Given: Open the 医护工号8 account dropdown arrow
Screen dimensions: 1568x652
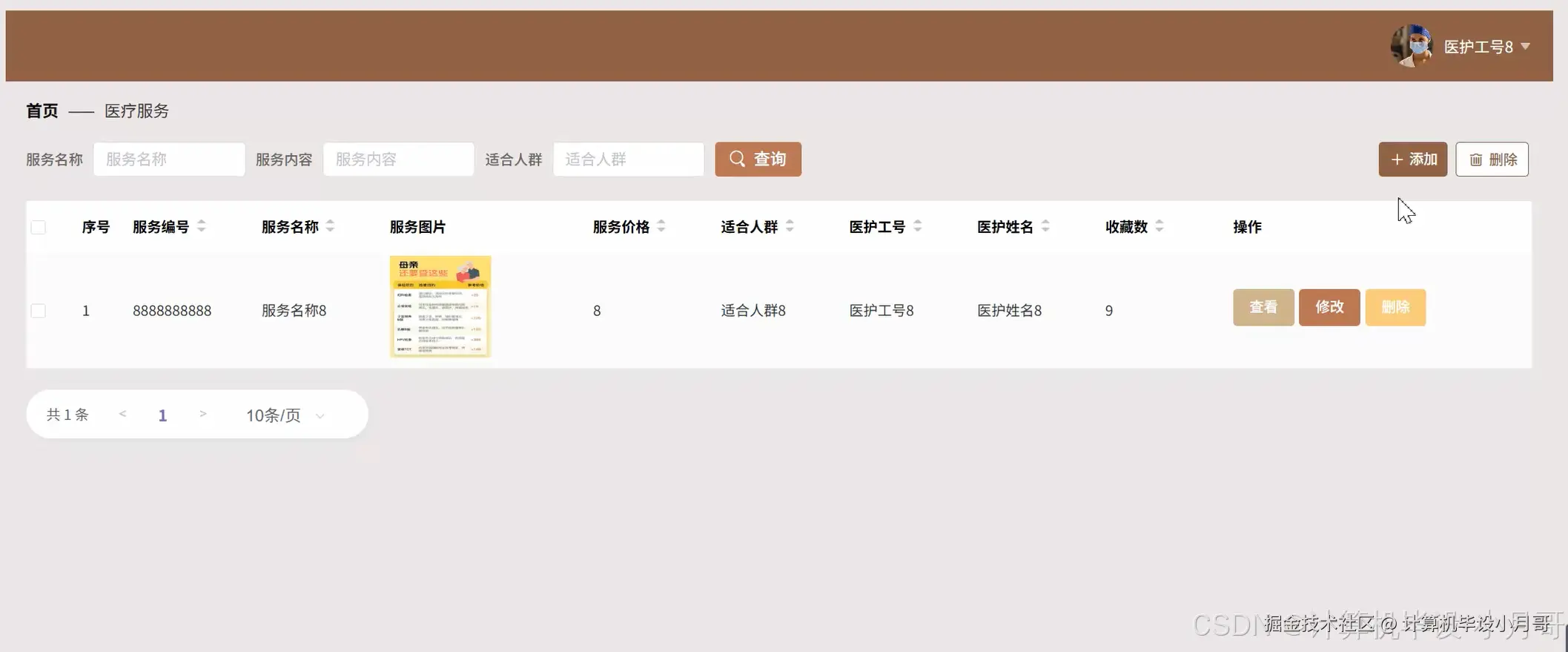Looking at the screenshot, I should click(x=1525, y=47).
